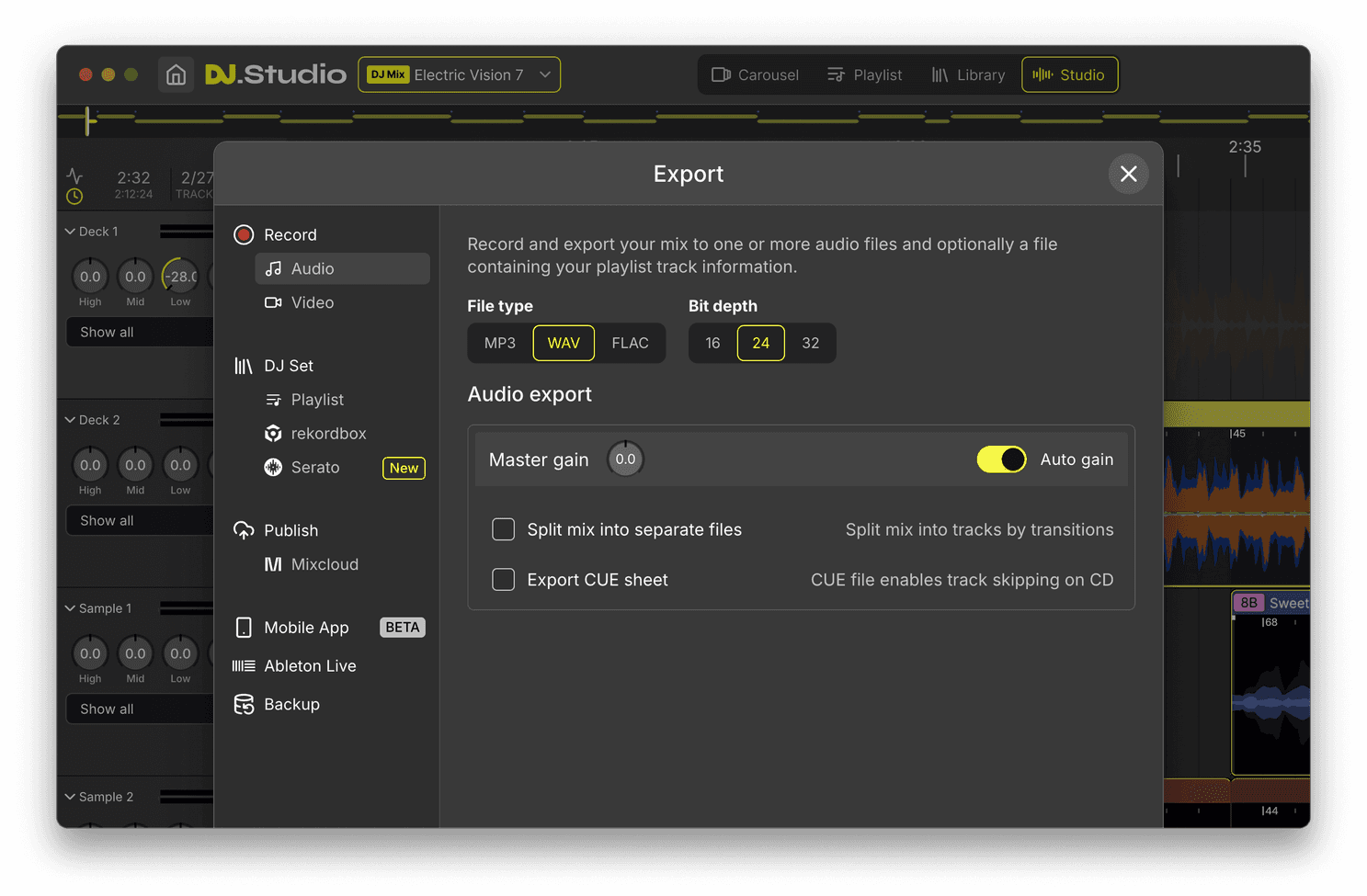Click the Mixcloud logo icon
The width and height of the screenshot is (1367, 896).
click(273, 564)
